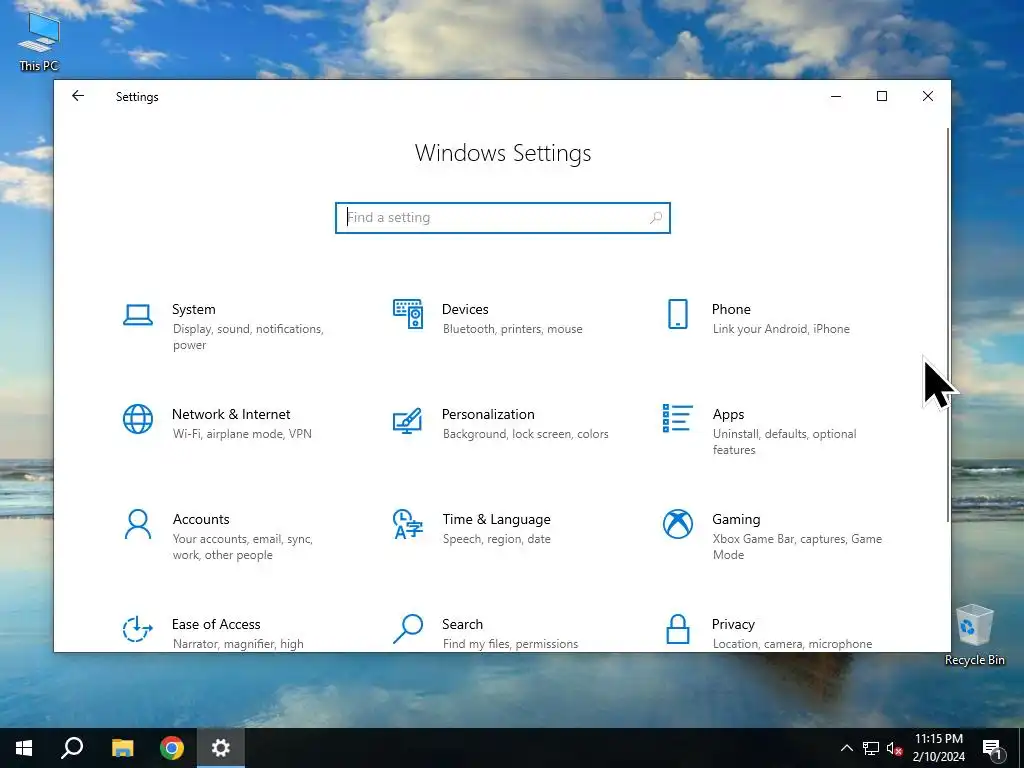Screen dimensions: 1024x768
Task: Open the Privacy padlock icon
Action: coord(678,629)
